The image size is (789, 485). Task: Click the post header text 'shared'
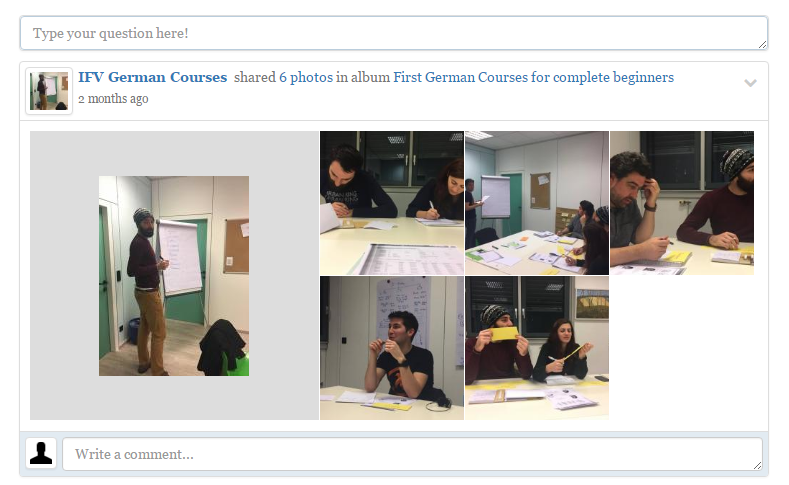tap(255, 77)
